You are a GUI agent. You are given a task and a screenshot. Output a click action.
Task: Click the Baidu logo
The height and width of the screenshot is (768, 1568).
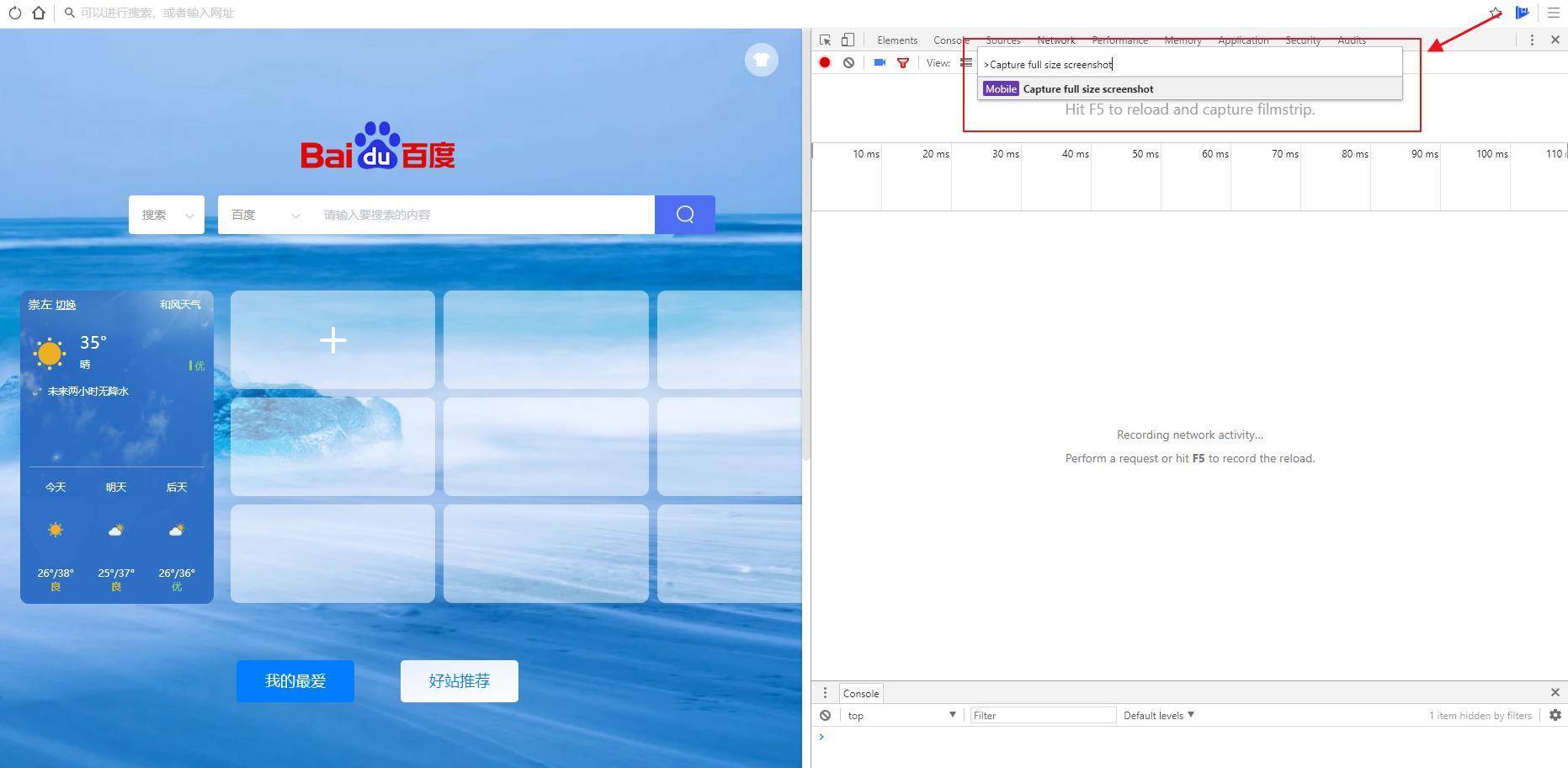coord(378,146)
